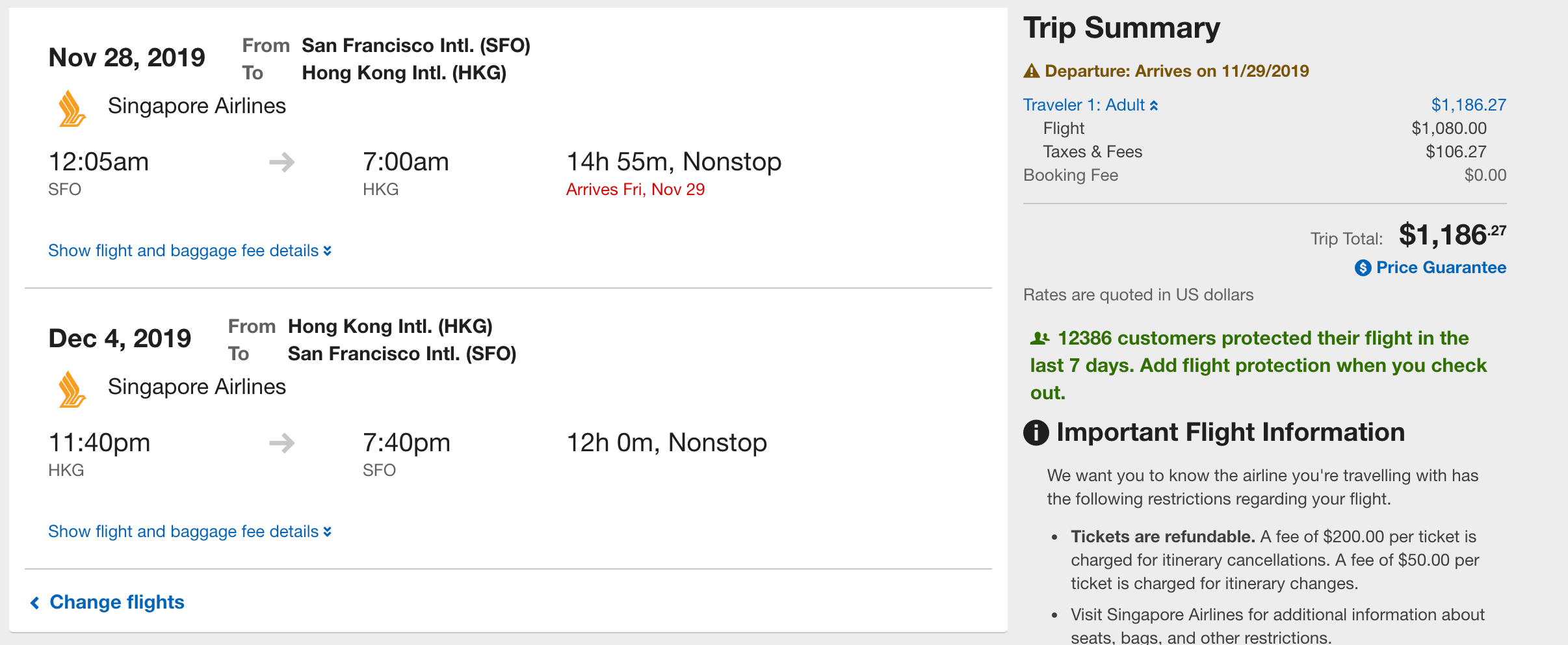Image resolution: width=1568 pixels, height=645 pixels.
Task: Click the people icon beside the flight protection message
Action: coord(1039,338)
